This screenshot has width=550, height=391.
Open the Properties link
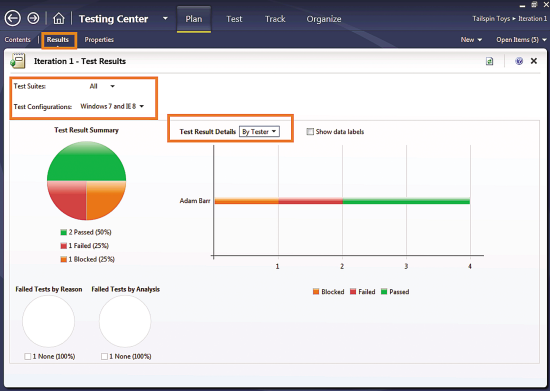pos(99,40)
